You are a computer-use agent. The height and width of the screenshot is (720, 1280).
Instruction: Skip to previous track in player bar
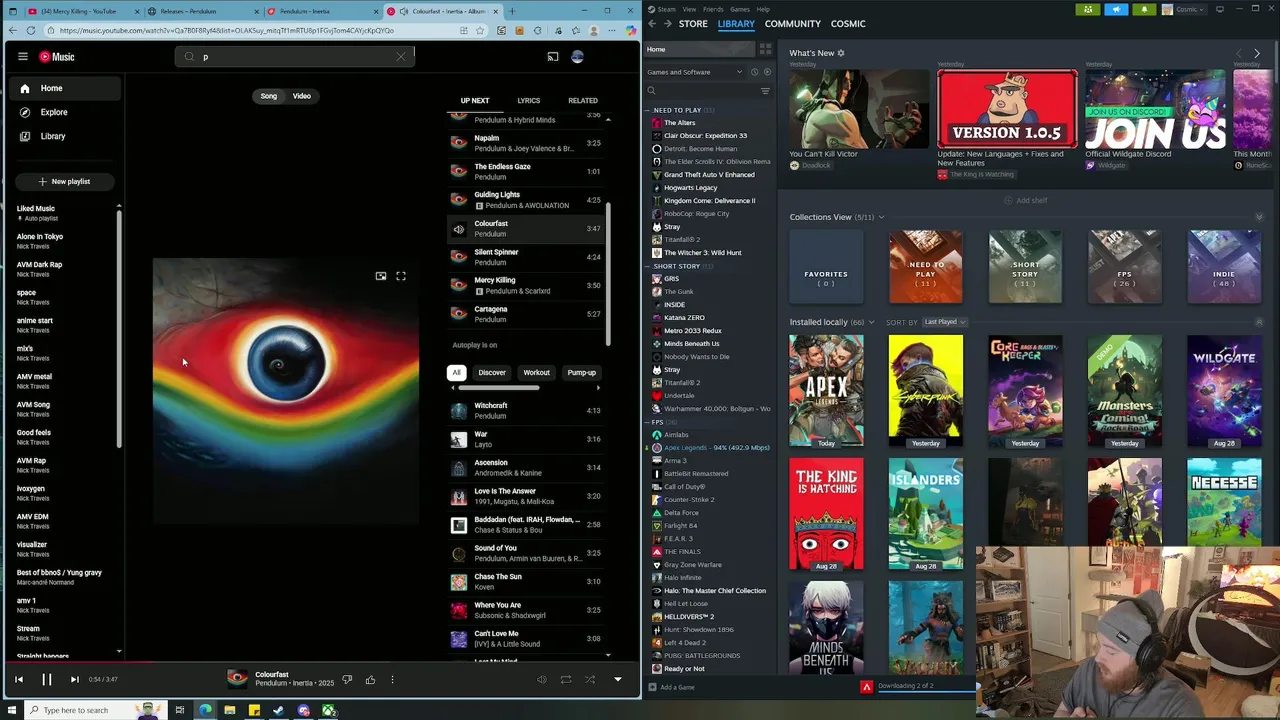[19, 679]
